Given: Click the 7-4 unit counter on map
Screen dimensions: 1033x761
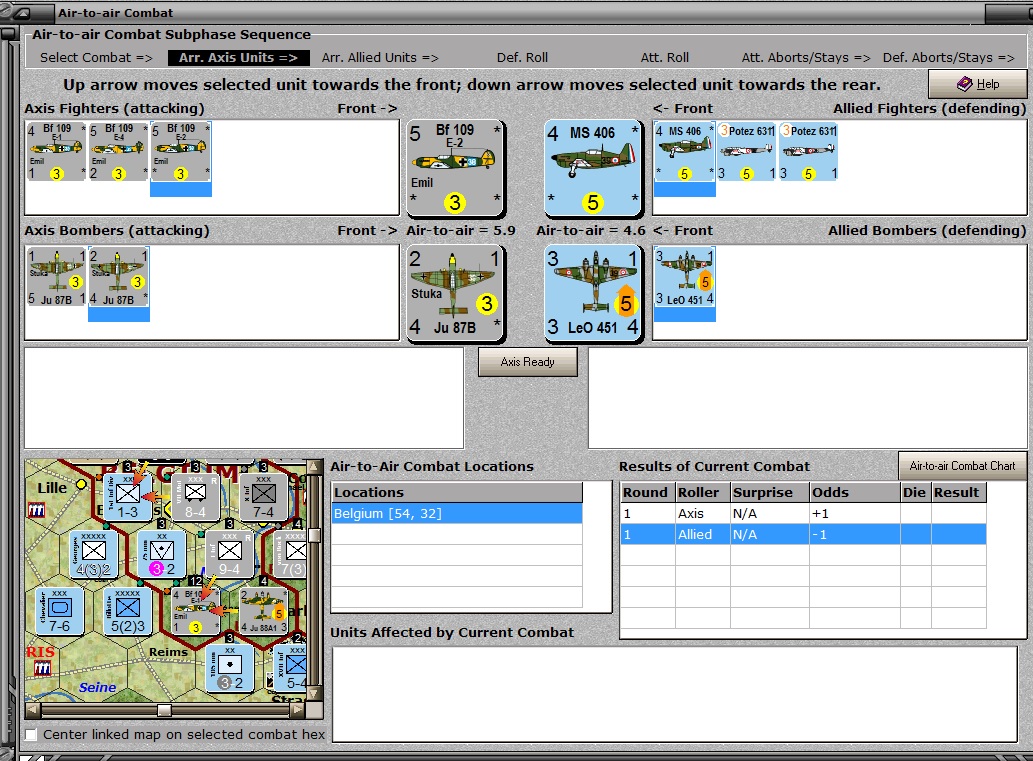Looking at the screenshot, I should (263, 496).
